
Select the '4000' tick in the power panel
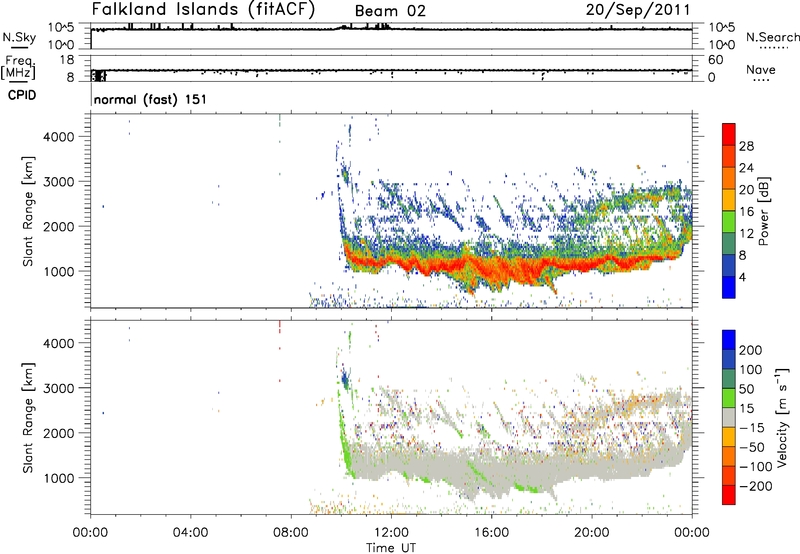(x=59, y=137)
